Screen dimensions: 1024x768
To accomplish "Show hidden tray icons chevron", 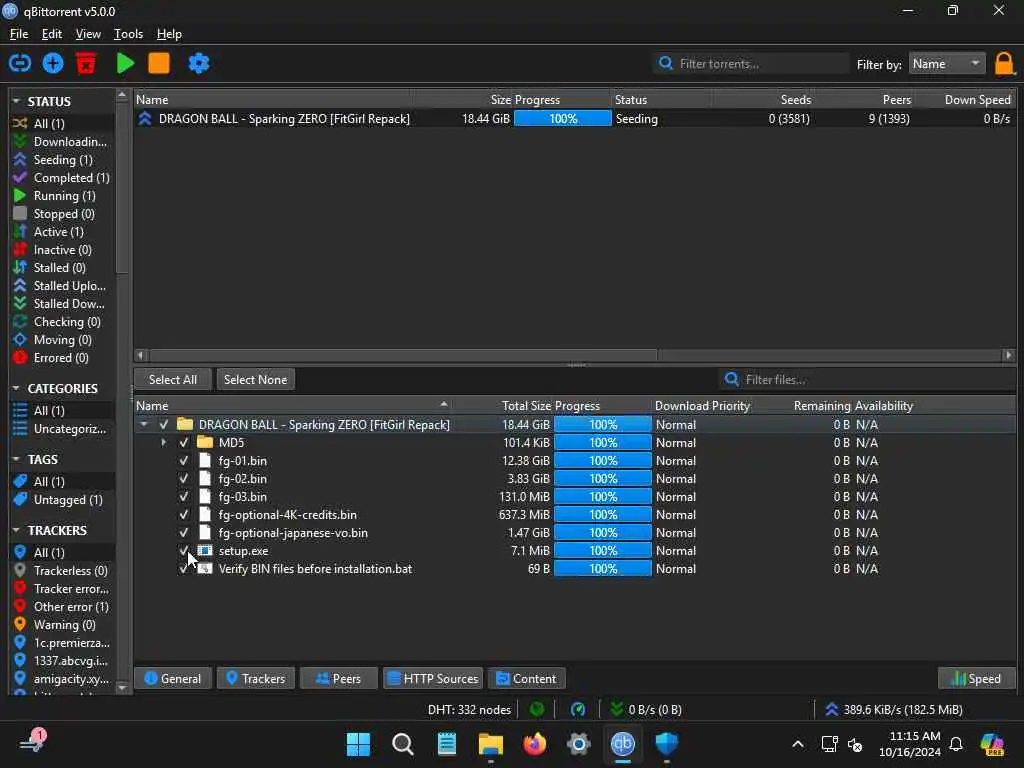I will 797,744.
